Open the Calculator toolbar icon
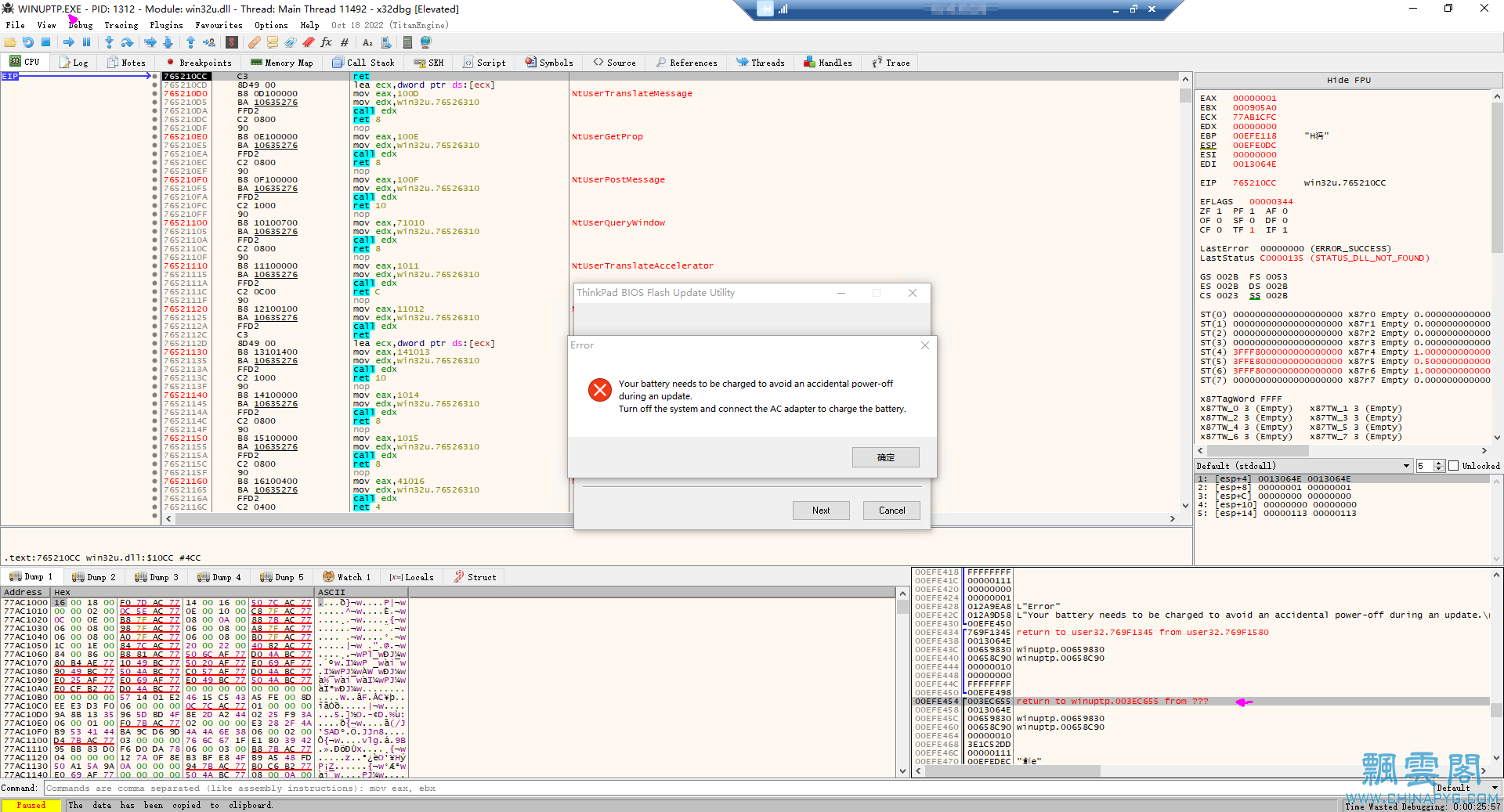 point(407,42)
